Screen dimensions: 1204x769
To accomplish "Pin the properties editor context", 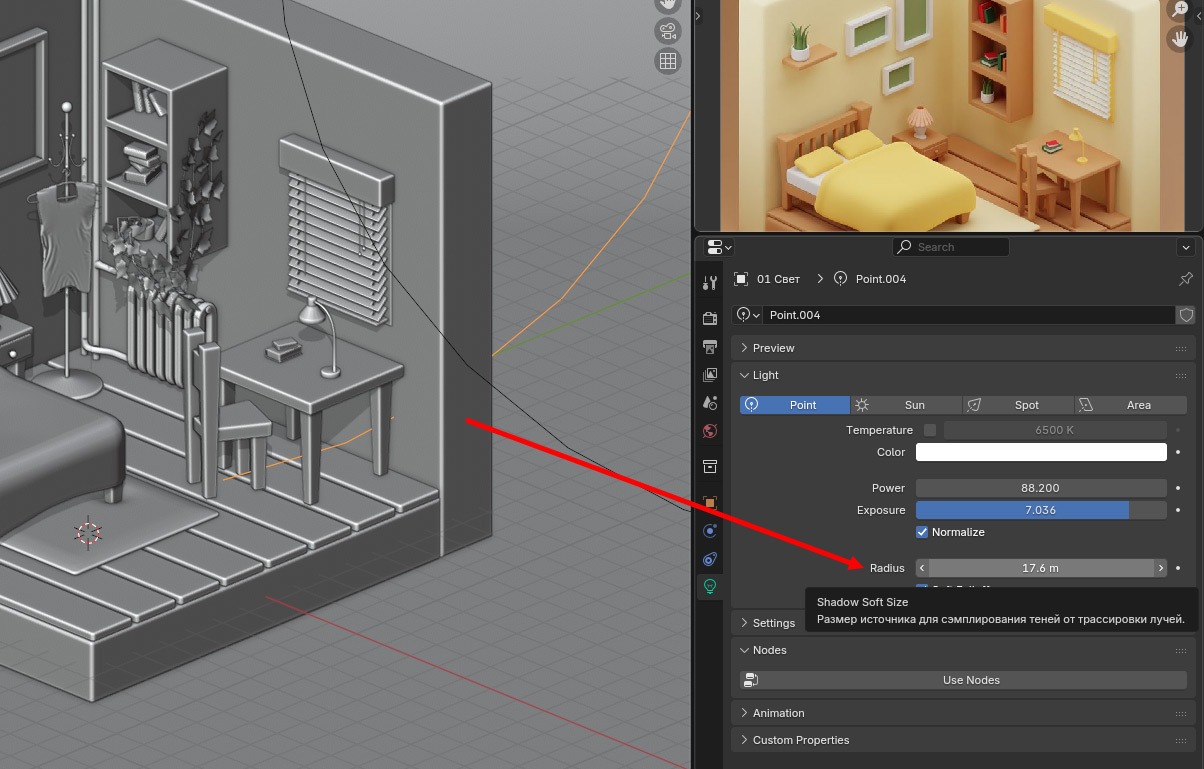I will point(1186,279).
